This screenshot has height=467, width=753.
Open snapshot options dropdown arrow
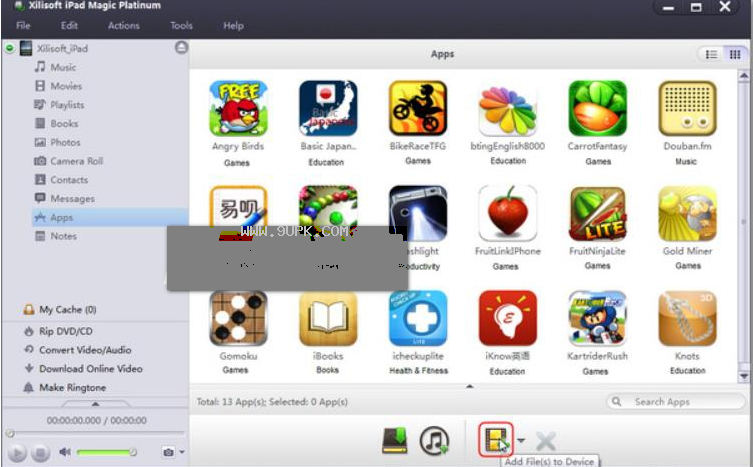click(182, 452)
